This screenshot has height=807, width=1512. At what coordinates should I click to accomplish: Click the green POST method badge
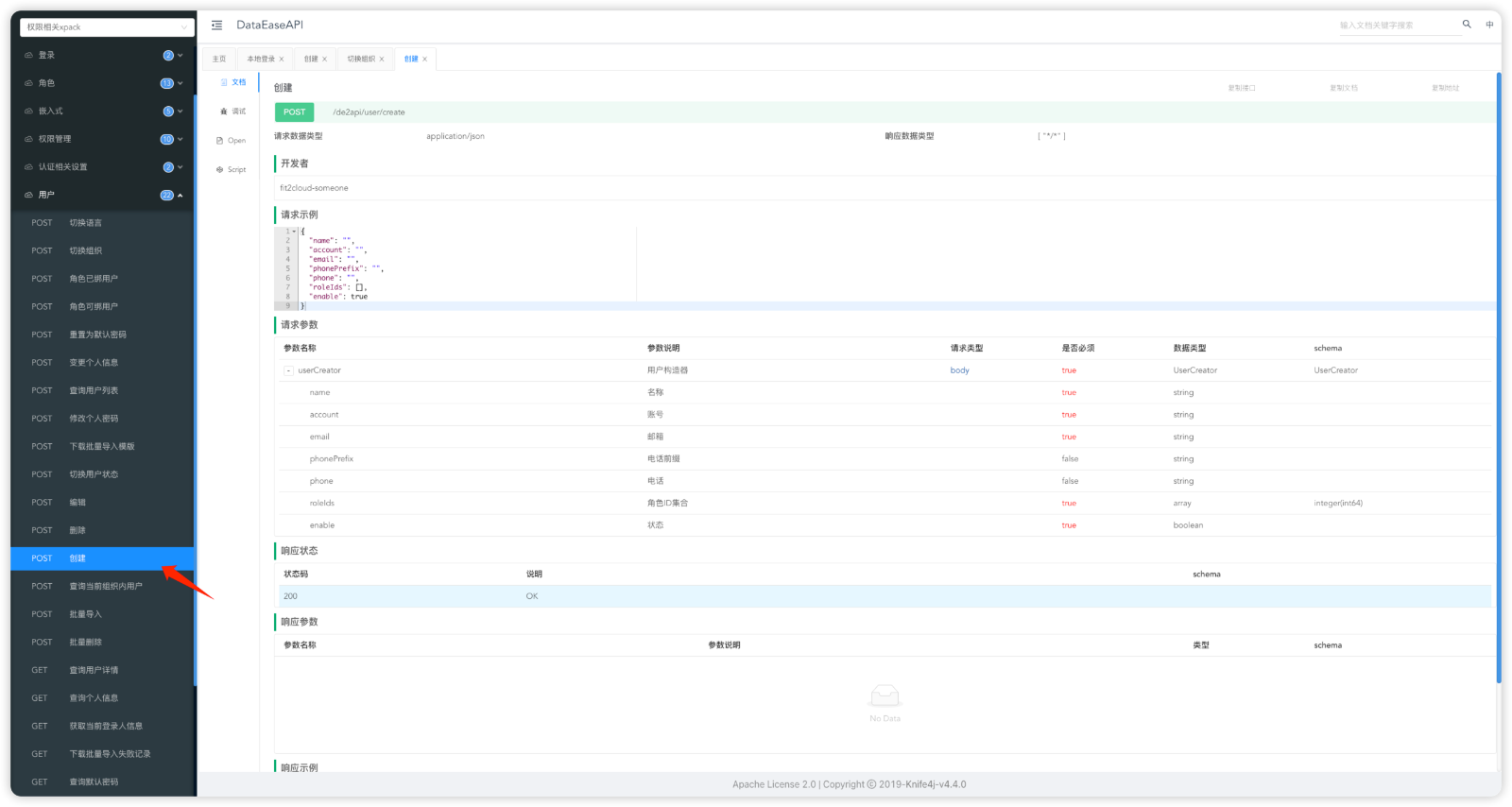295,112
